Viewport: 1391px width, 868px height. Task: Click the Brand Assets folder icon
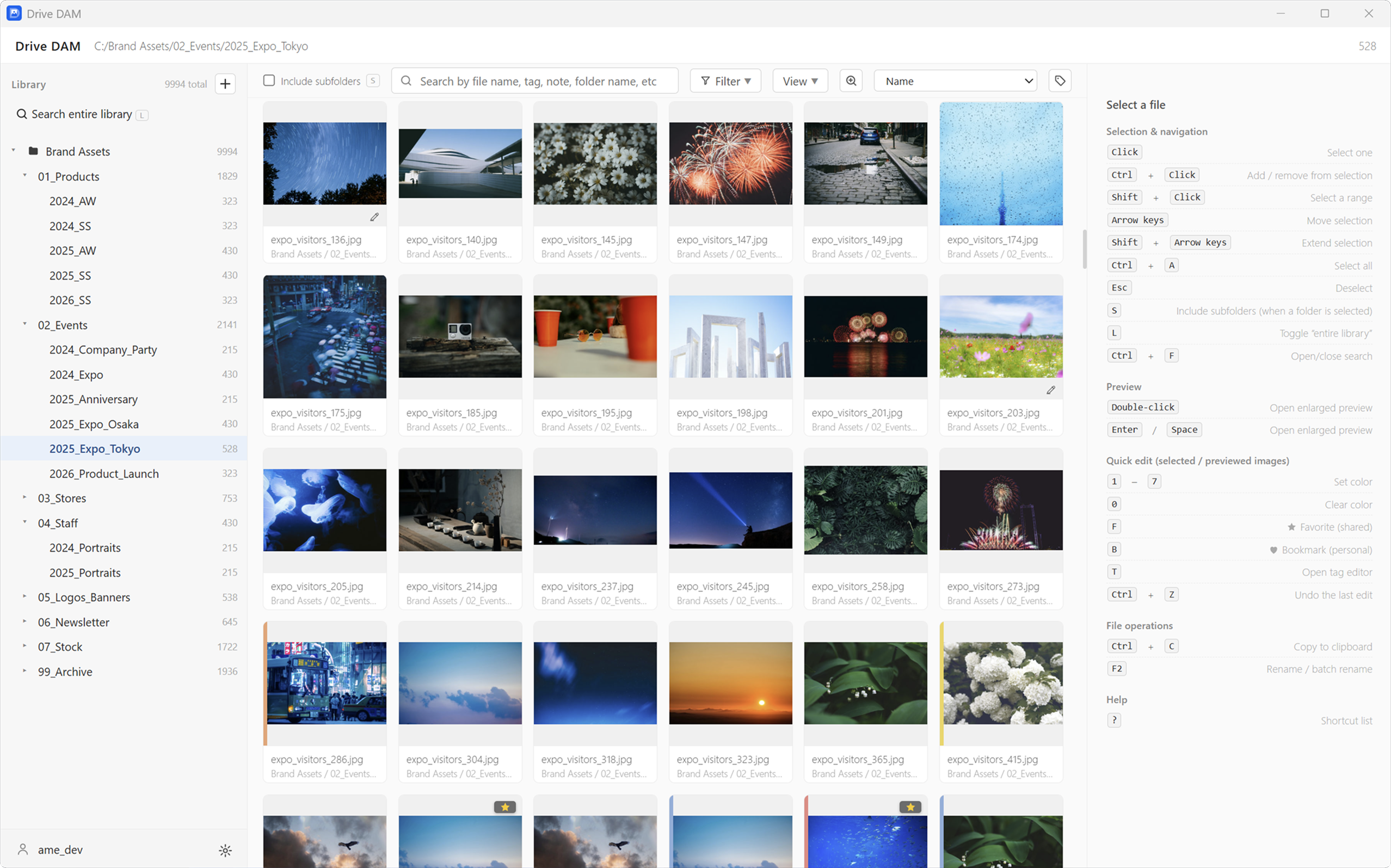click(33, 151)
